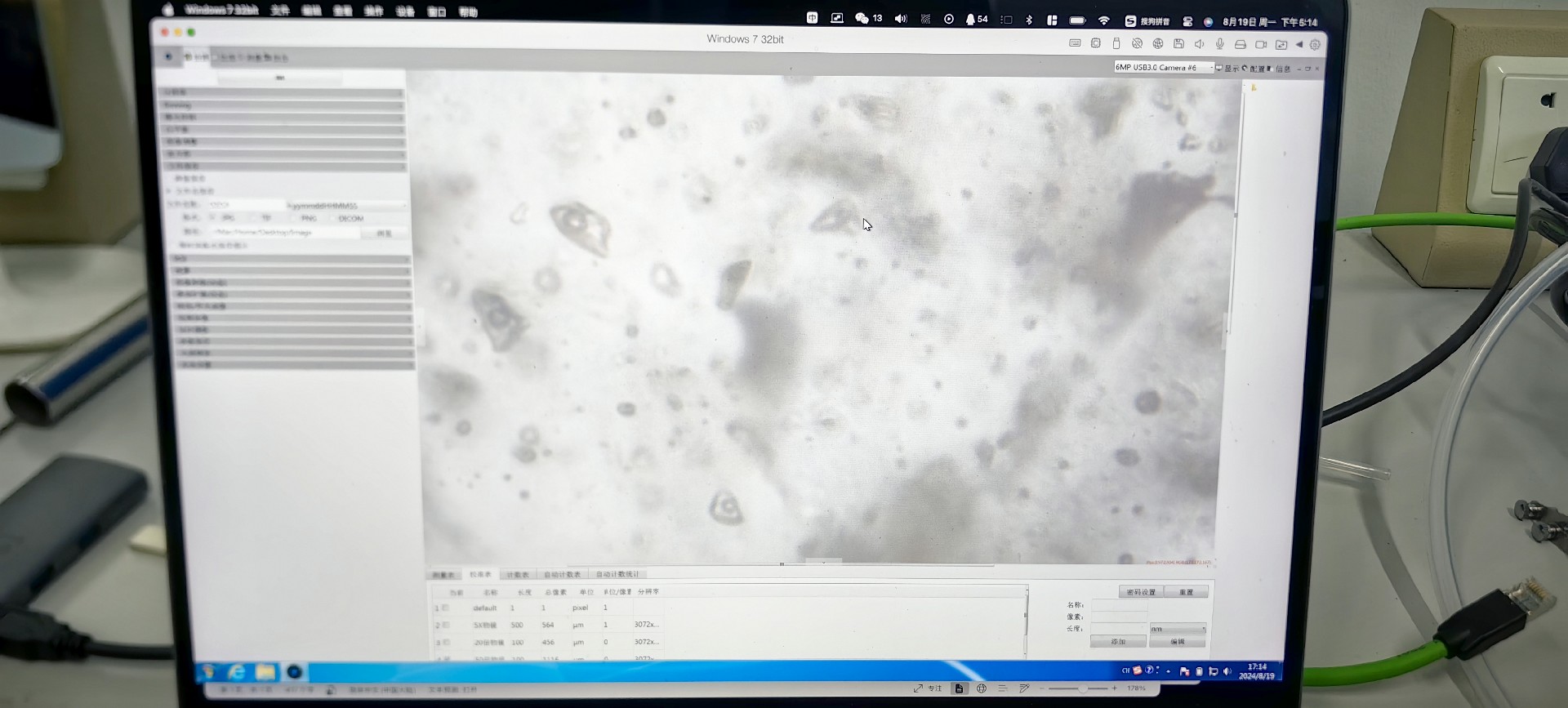The height and width of the screenshot is (708, 1568).
Task: Switch to the 自动计数统计 tab
Action: tap(617, 574)
